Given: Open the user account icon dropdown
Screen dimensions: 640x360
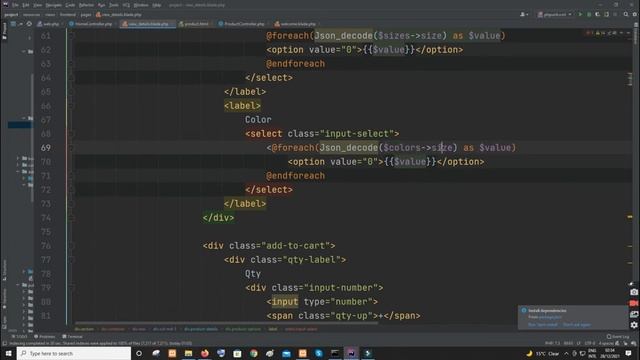Looking at the screenshot, I should tap(524, 15).
